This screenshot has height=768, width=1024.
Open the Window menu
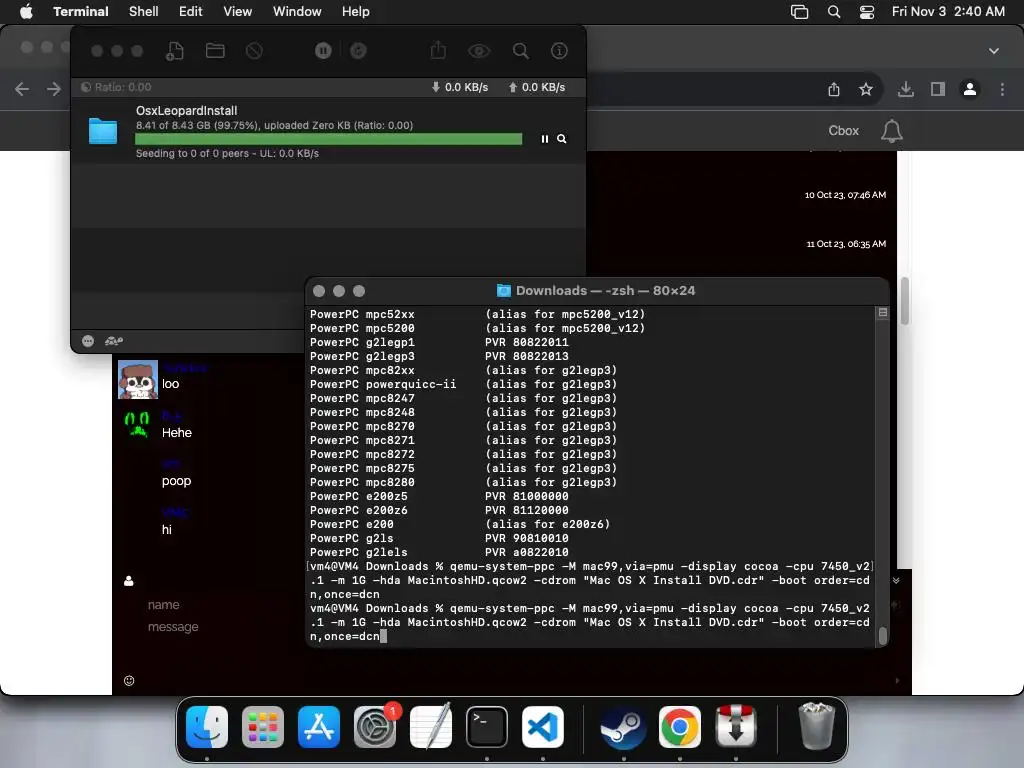pyautogui.click(x=297, y=12)
